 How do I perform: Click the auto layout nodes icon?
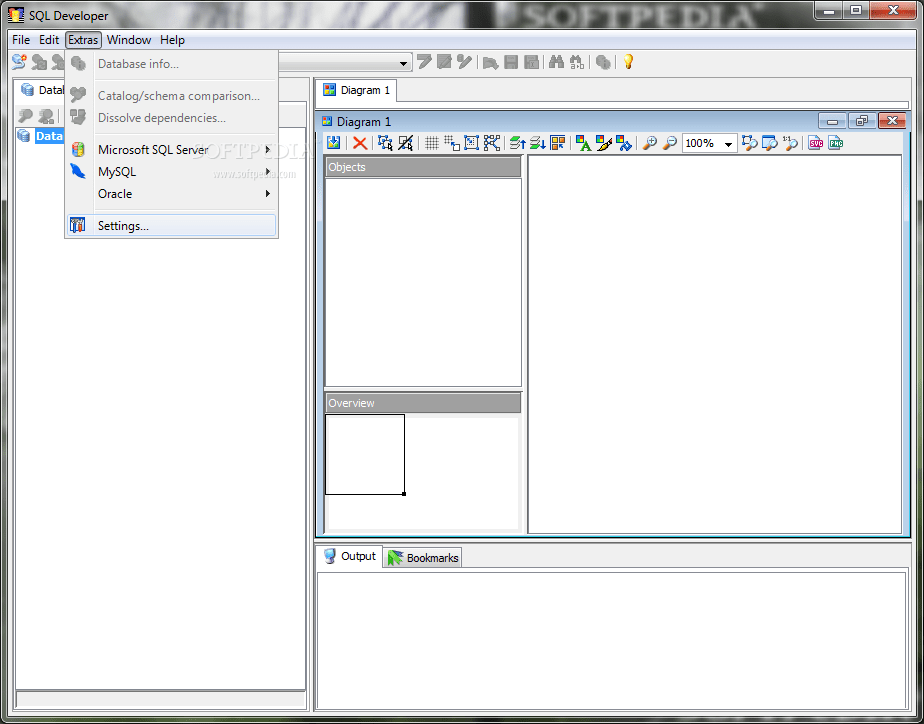[x=491, y=143]
